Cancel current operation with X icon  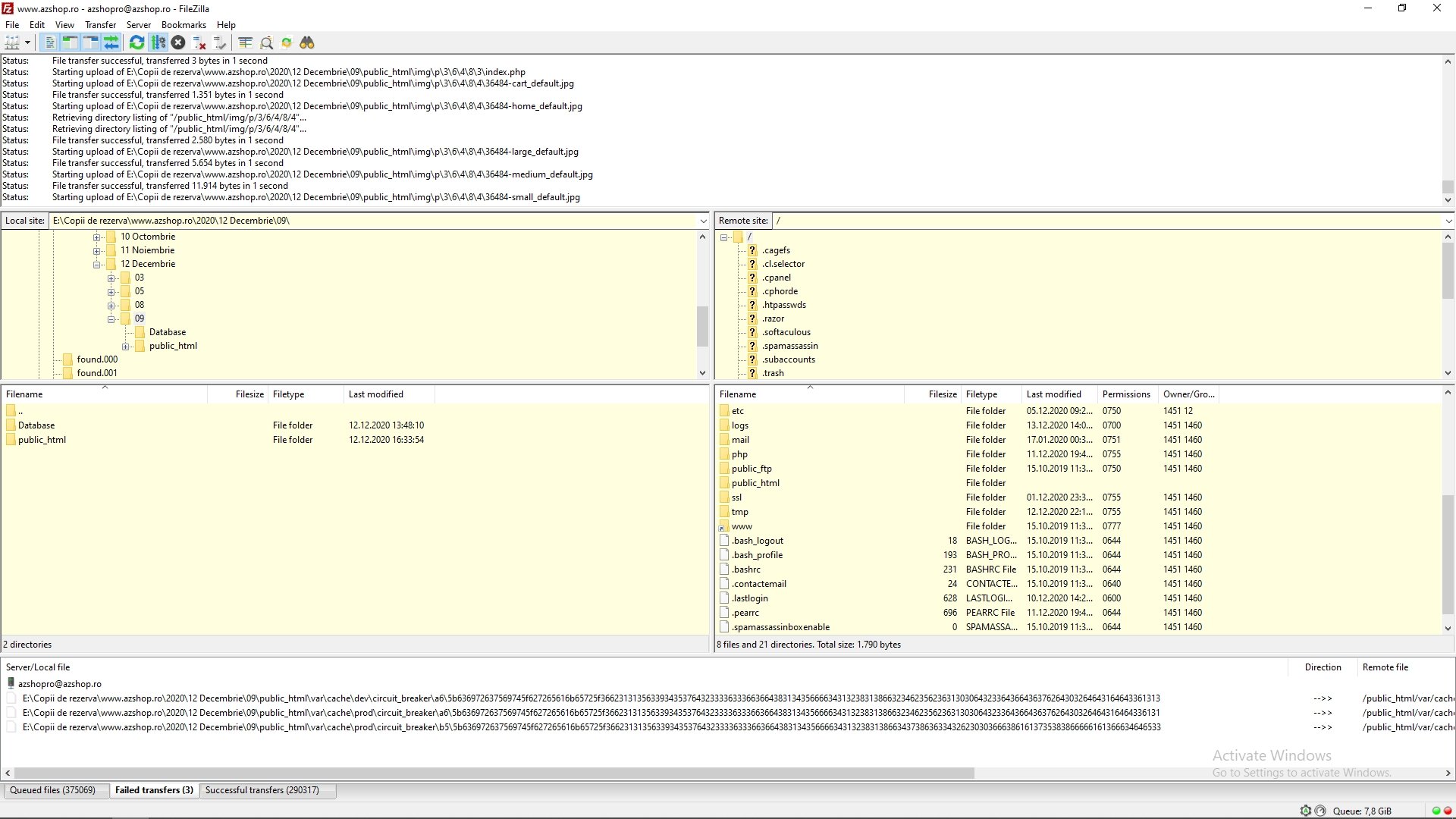pos(178,42)
